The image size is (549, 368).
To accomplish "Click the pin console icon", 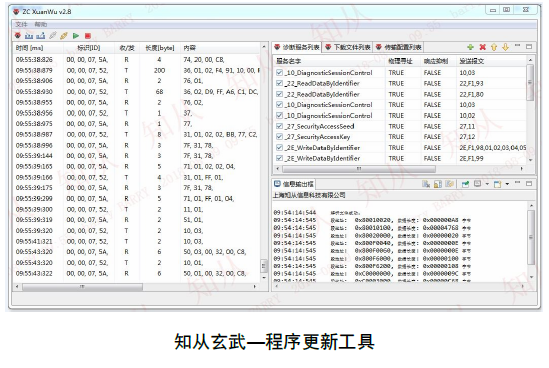I will pos(465,184).
